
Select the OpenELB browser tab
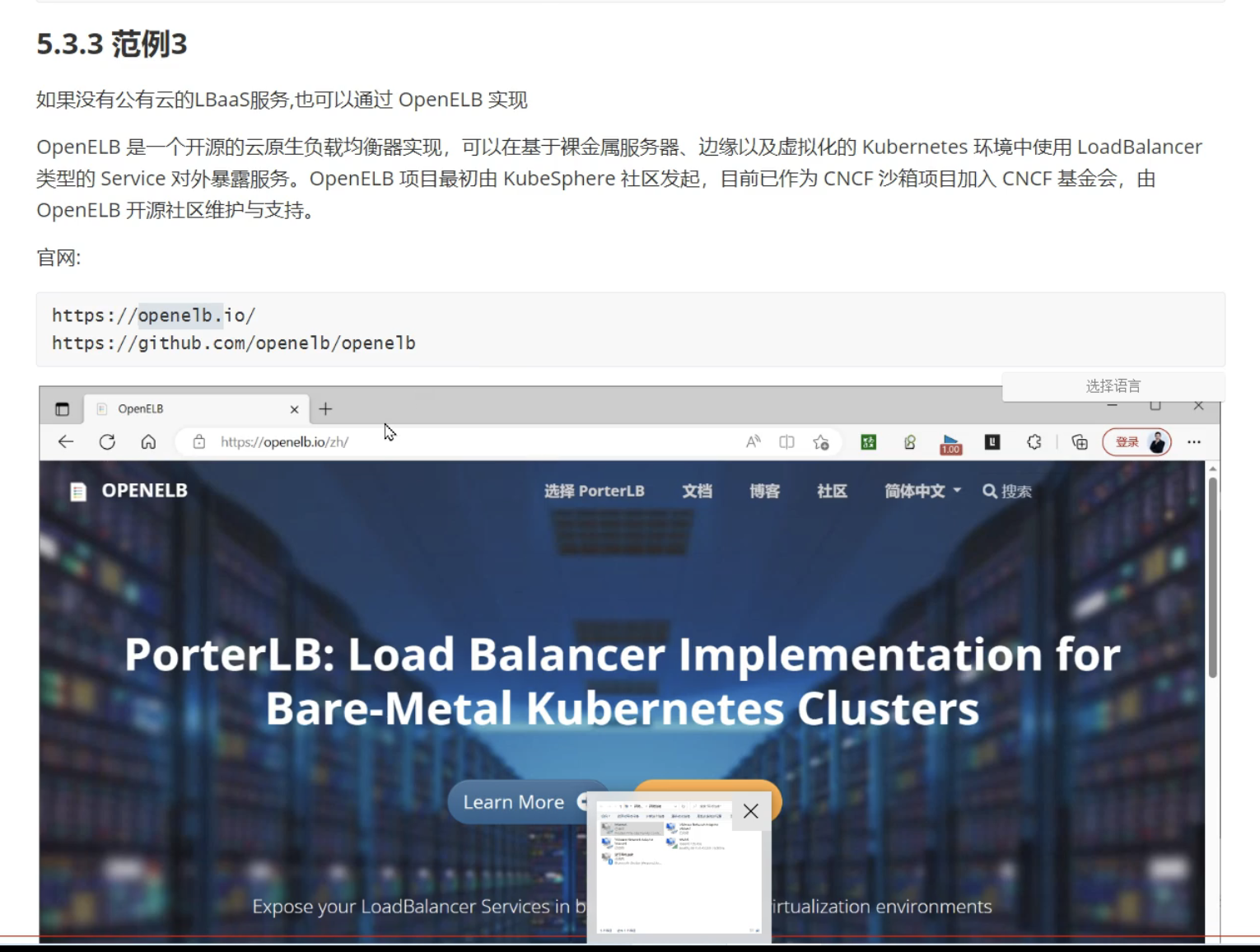pyautogui.click(x=189, y=409)
